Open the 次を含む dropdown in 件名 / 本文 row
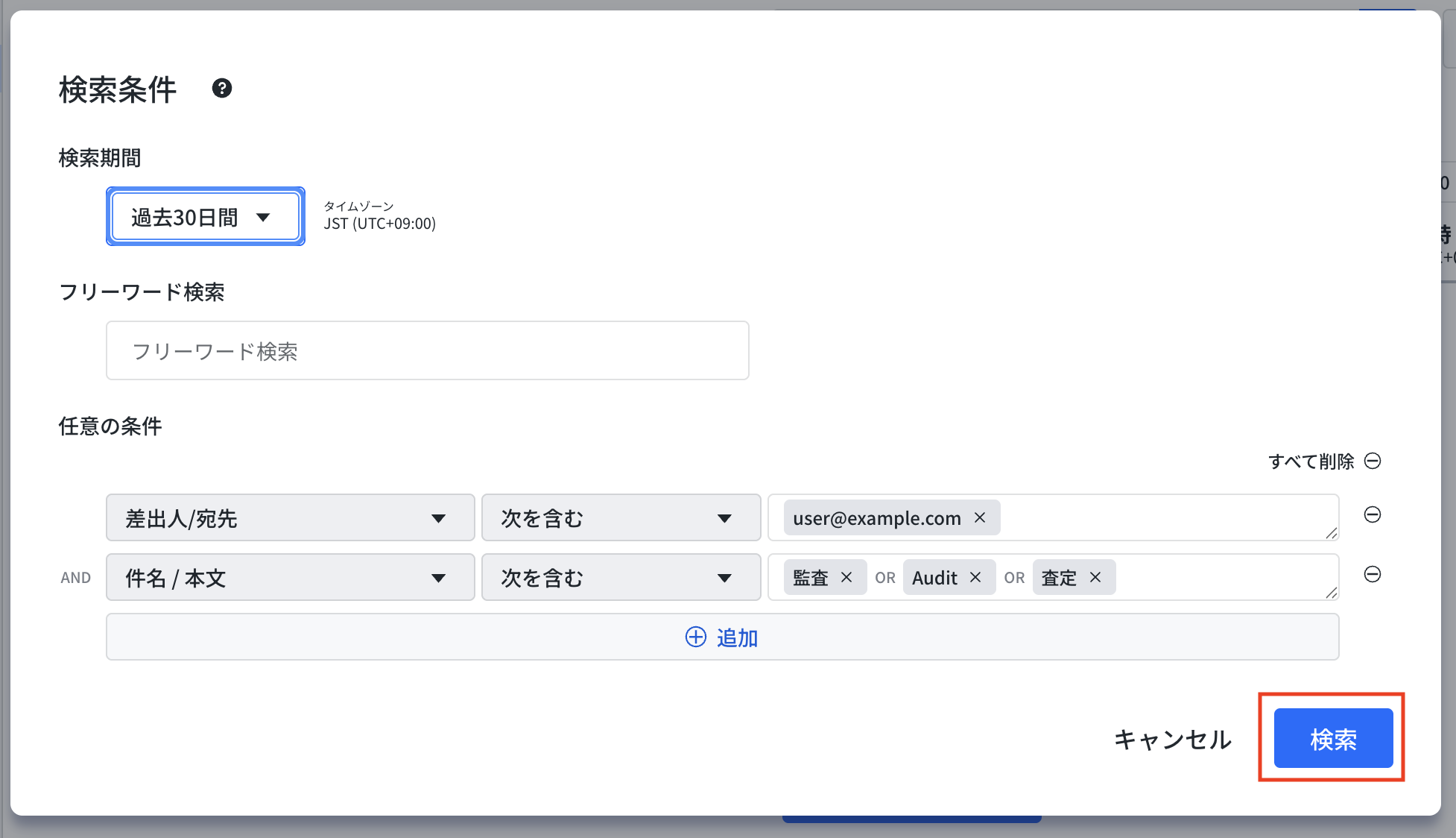This screenshot has height=838, width=1456. tap(621, 577)
